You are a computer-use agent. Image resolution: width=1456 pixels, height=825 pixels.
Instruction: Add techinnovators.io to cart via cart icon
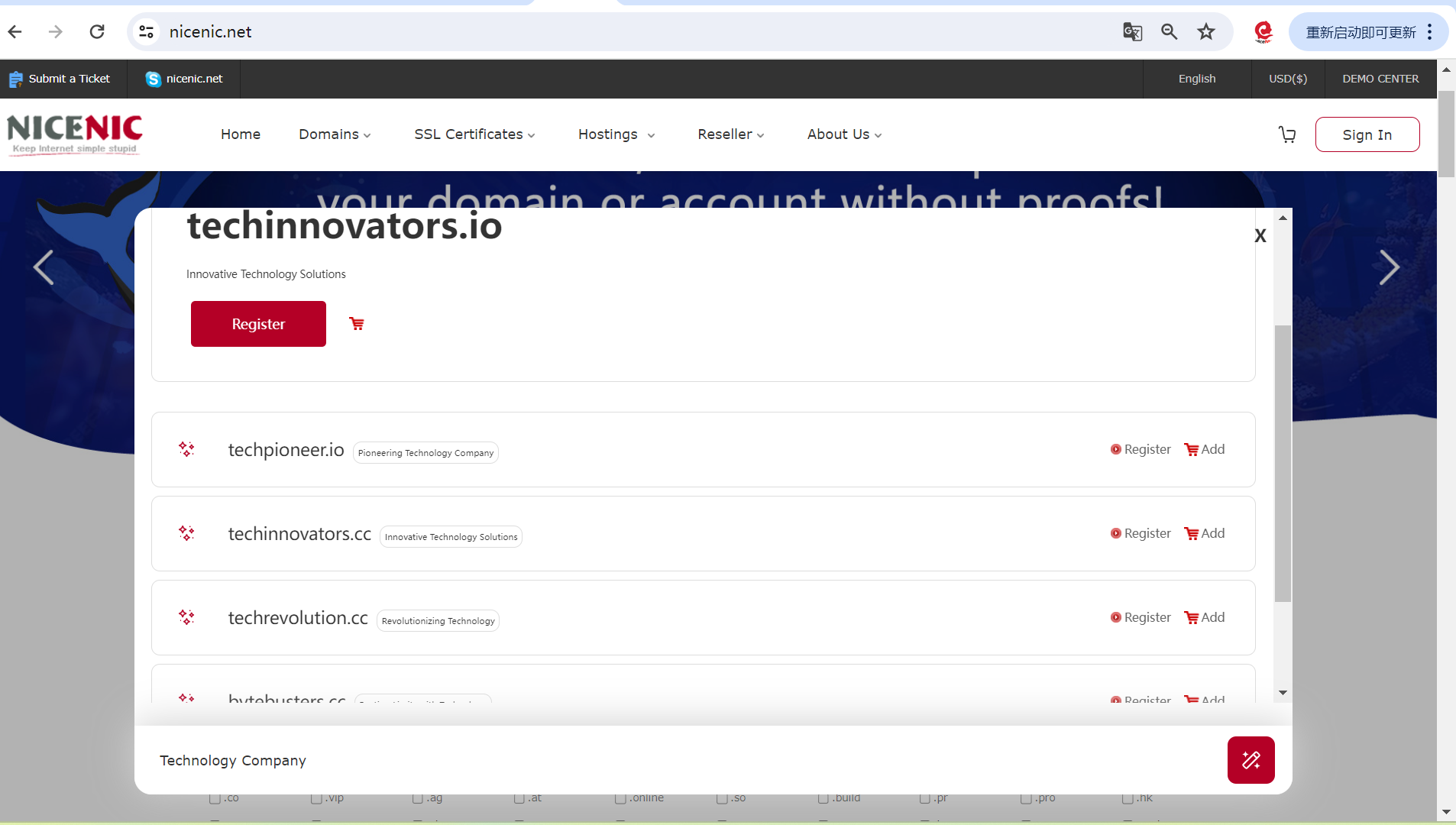click(357, 324)
